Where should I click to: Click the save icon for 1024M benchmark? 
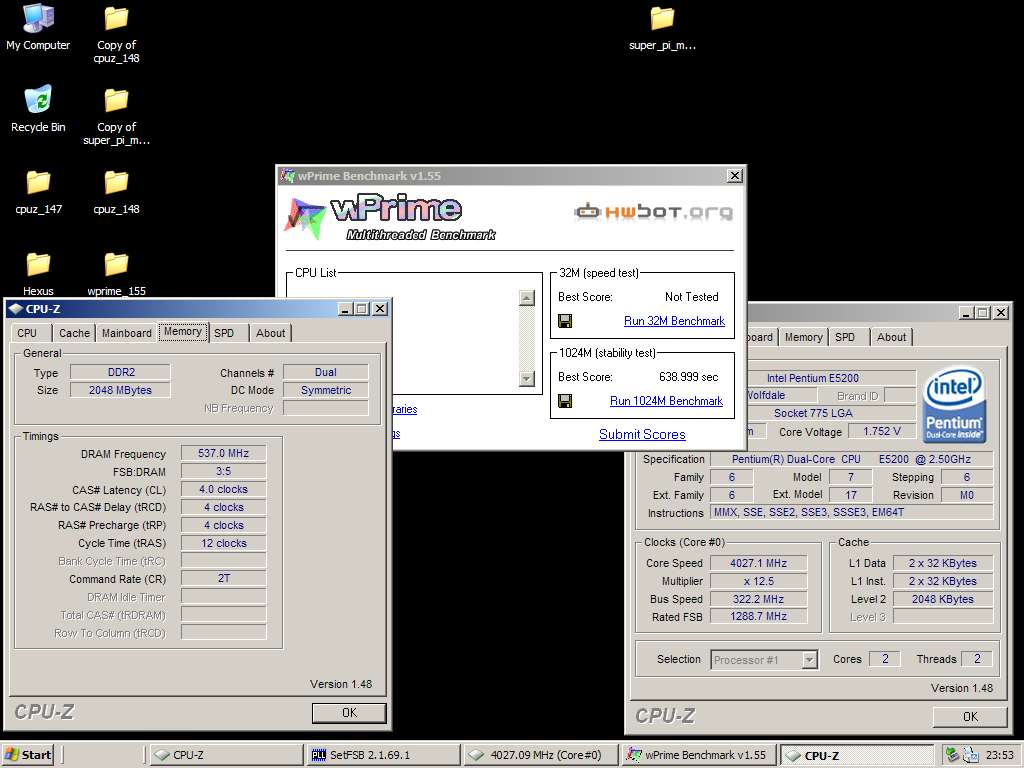tap(565, 400)
